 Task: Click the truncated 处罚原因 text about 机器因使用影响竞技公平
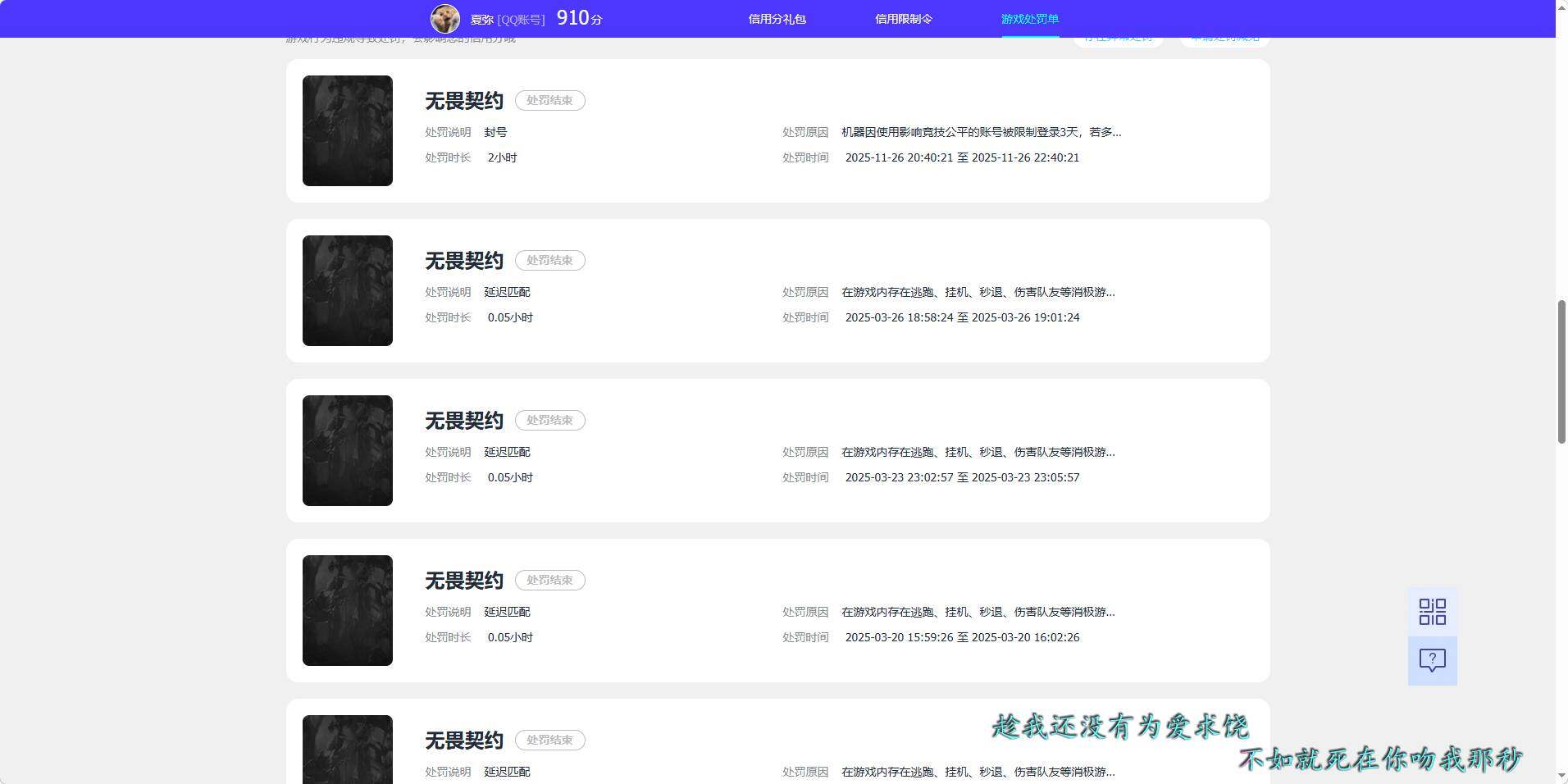pos(980,132)
